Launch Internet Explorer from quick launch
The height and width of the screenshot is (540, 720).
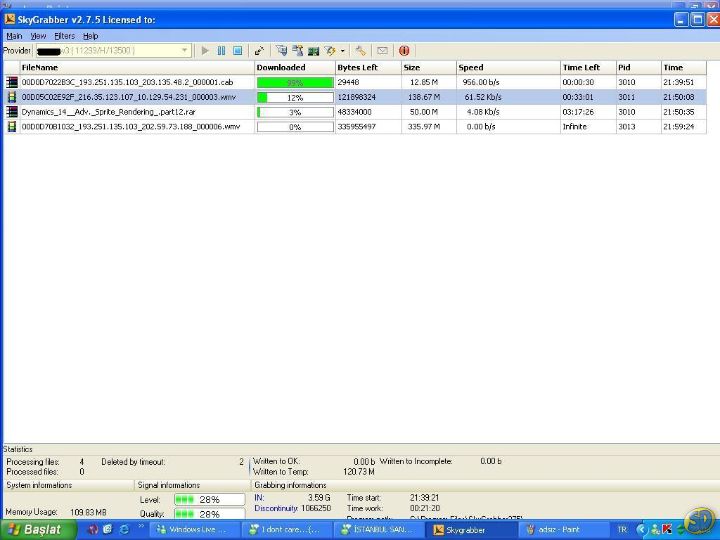[x=124, y=529]
